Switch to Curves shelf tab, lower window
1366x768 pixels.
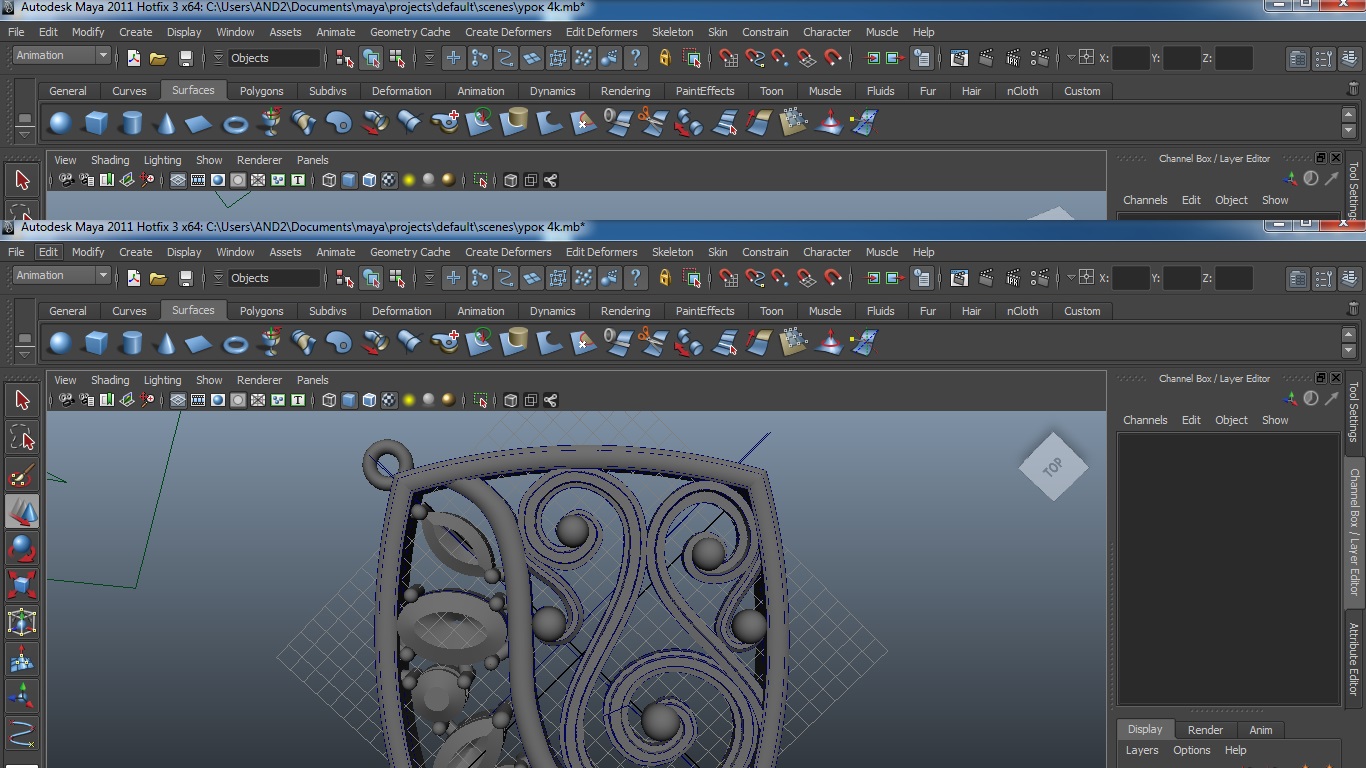click(129, 311)
